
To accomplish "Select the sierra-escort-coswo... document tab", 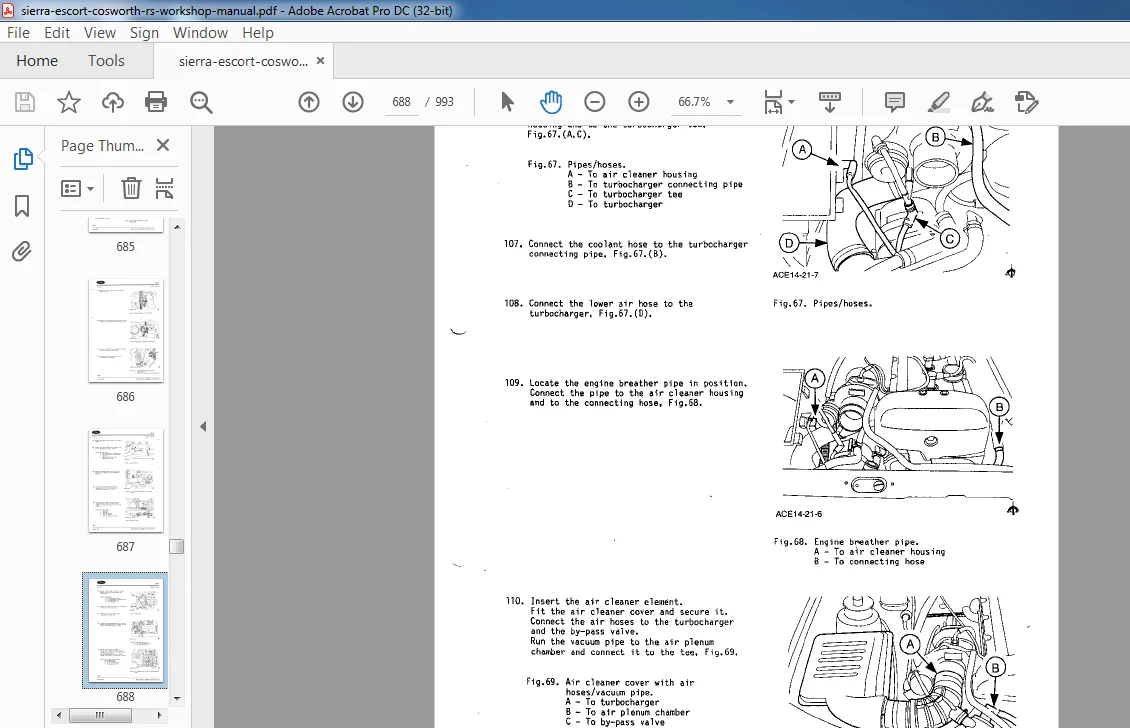I will coord(243,61).
